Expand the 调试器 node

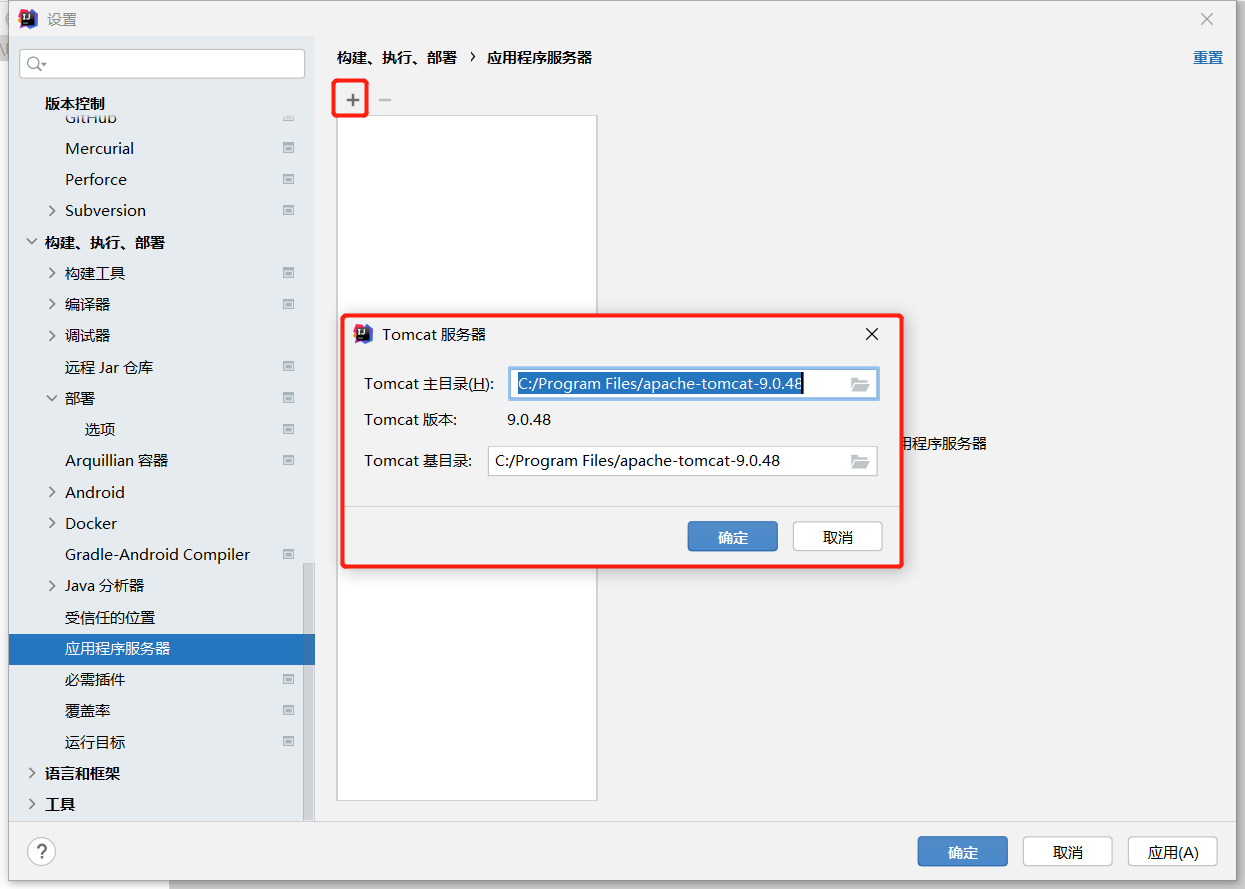tap(52, 336)
